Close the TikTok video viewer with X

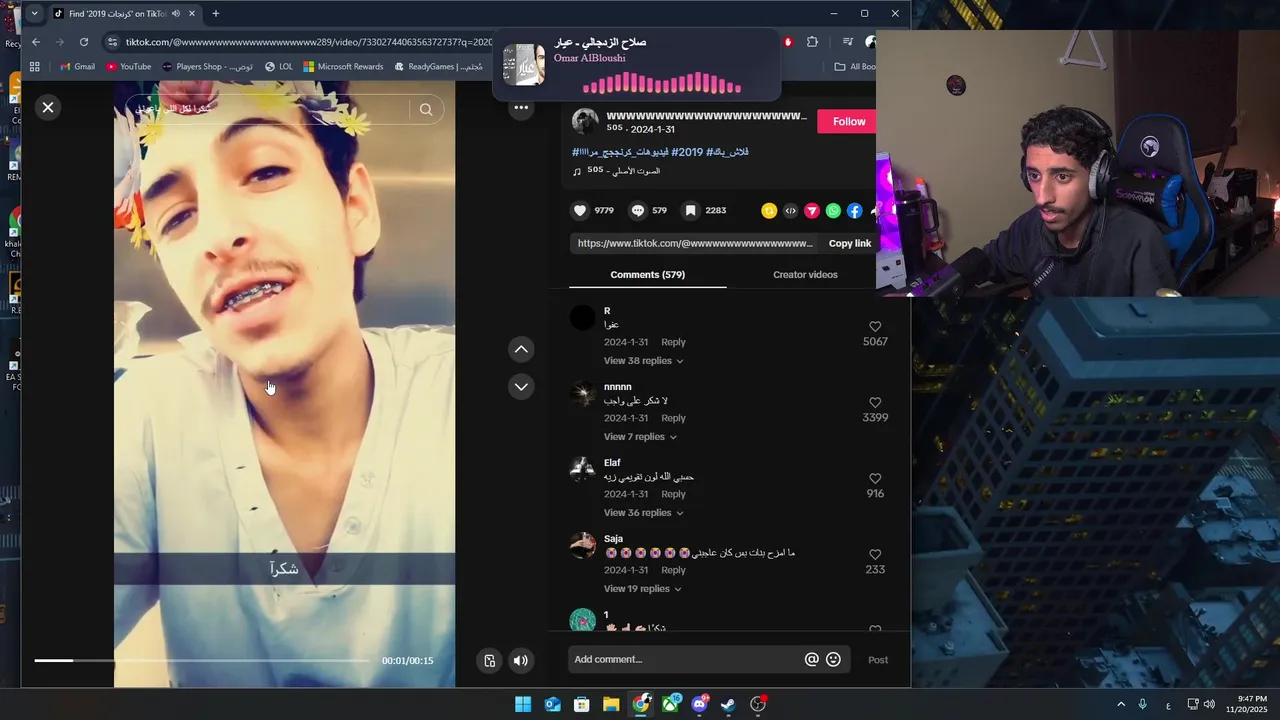point(48,107)
